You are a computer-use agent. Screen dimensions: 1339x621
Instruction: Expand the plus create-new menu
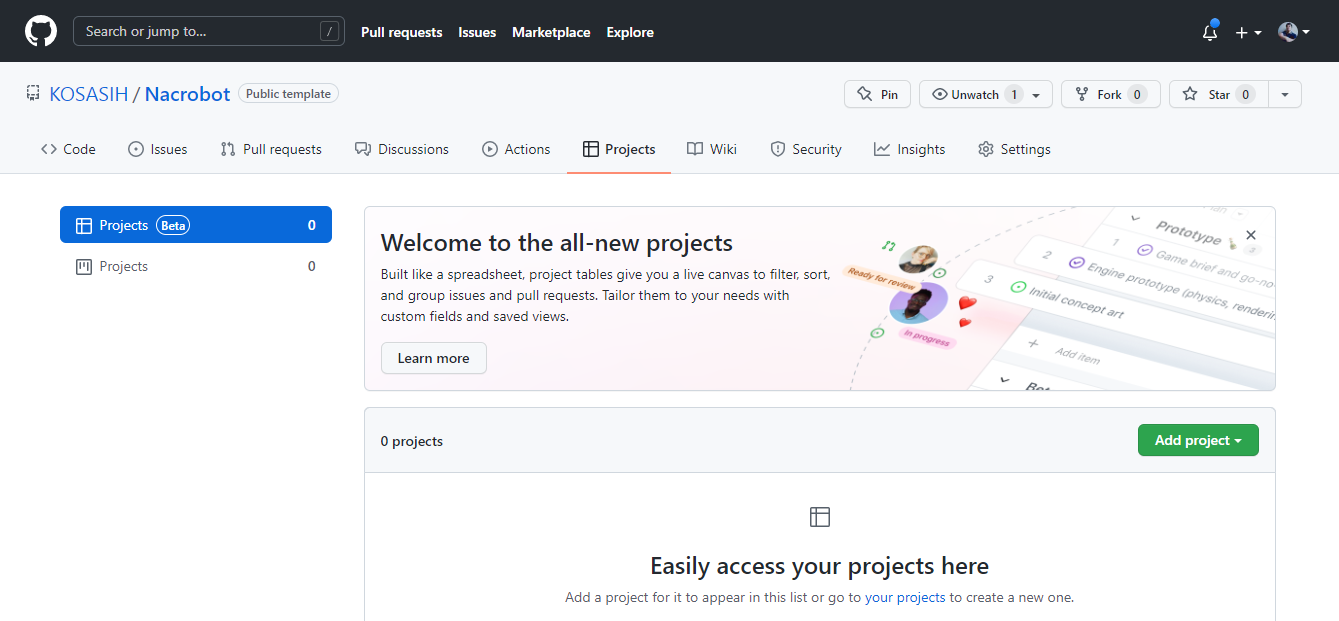pyautogui.click(x=1247, y=32)
